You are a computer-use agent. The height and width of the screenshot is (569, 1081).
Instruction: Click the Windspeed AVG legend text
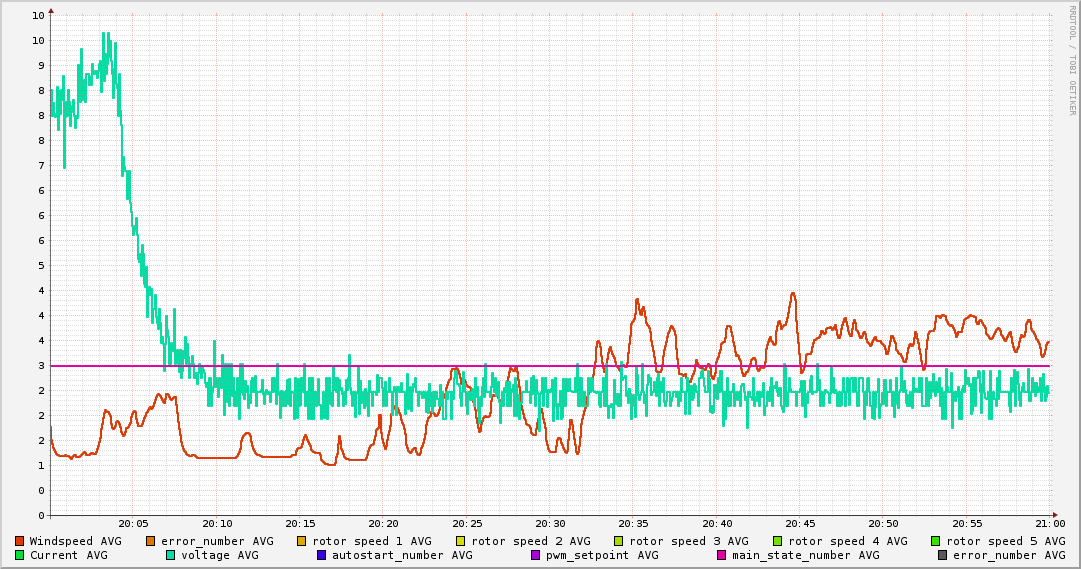(x=76, y=541)
